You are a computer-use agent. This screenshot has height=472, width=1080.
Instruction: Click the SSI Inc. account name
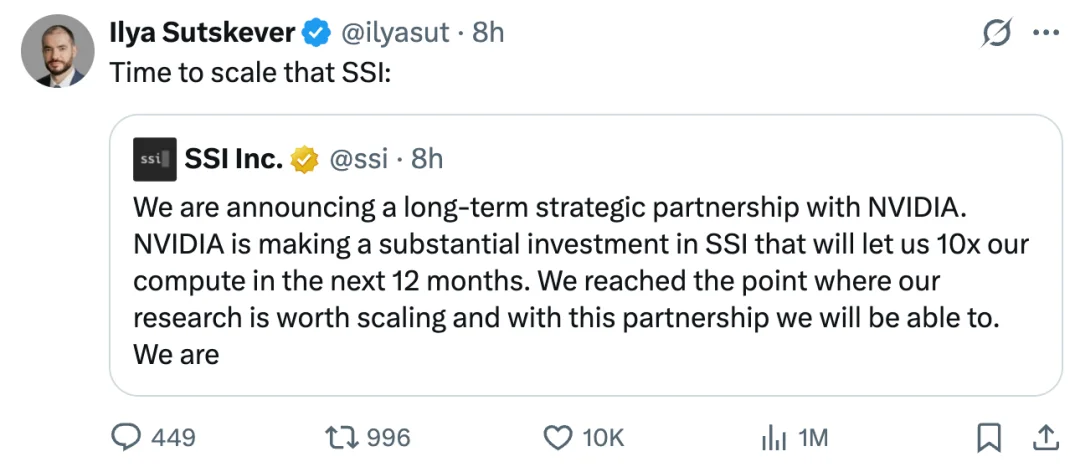pyautogui.click(x=234, y=159)
